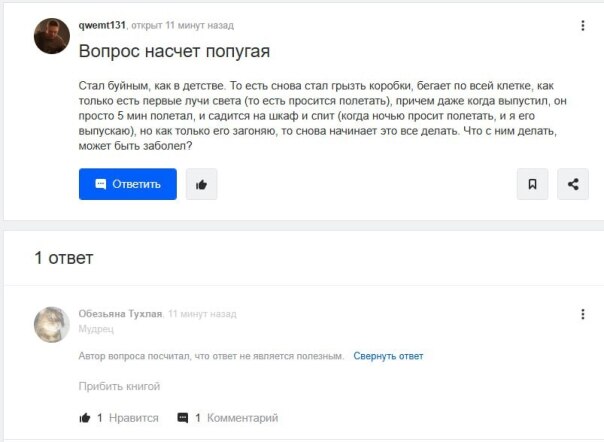
Task: Open the qwemt131 username link
Action: coord(102,25)
